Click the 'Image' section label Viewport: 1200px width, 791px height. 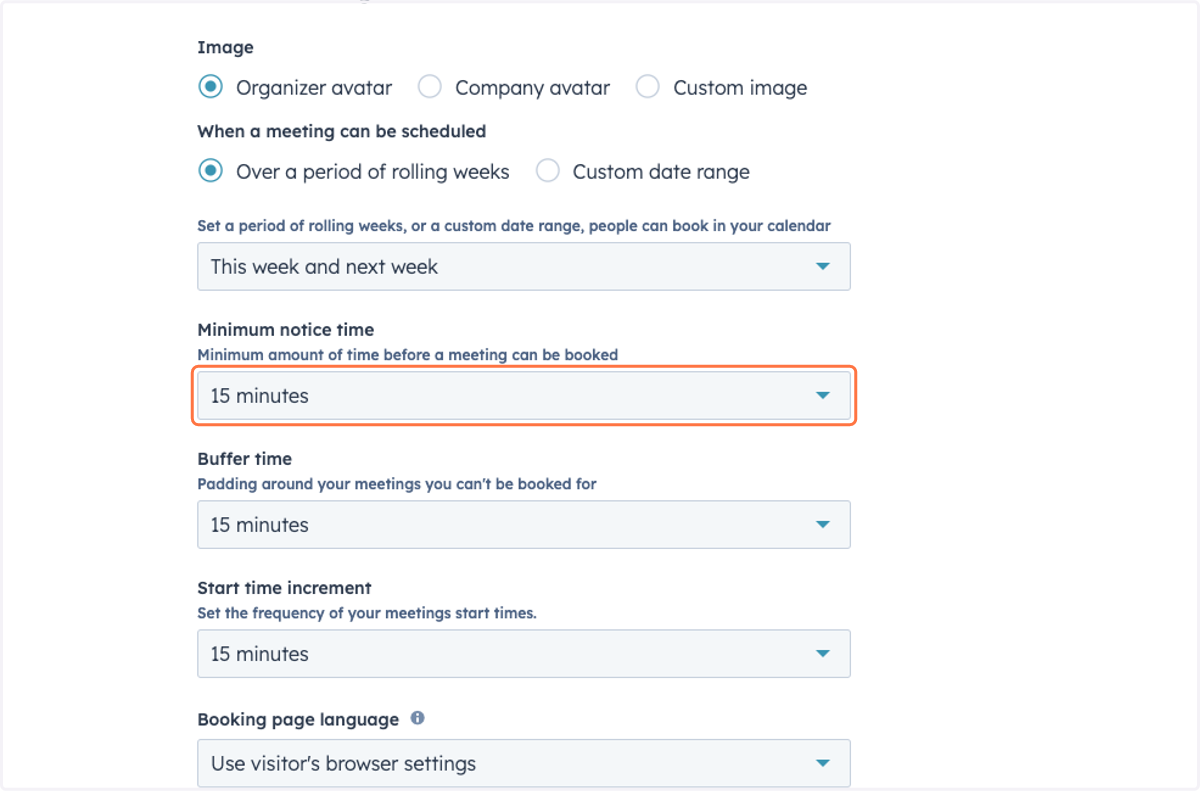225,47
